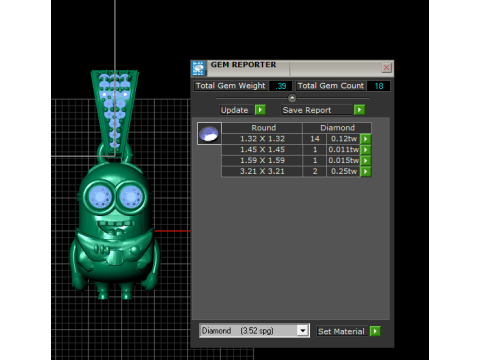Click green arrow for the 0.011tw row
Screen dimensions: 480x360
pyautogui.click(x=366, y=150)
